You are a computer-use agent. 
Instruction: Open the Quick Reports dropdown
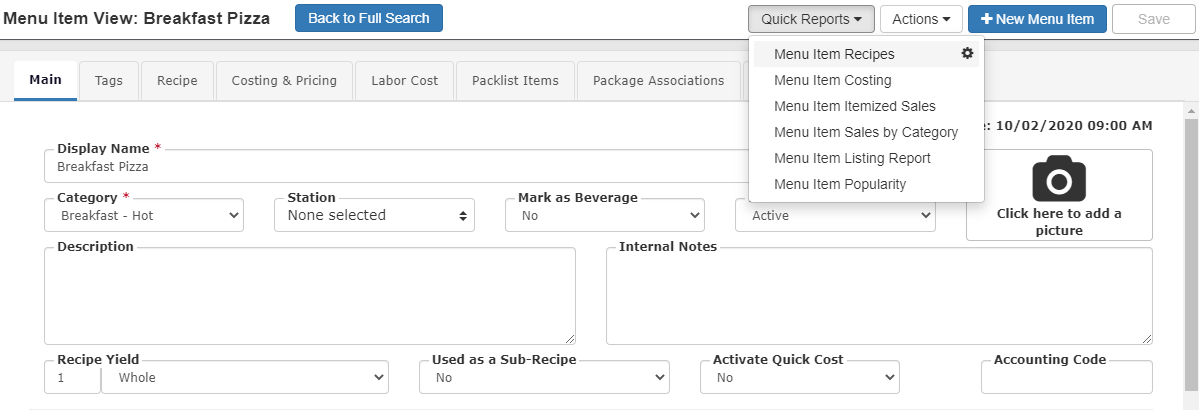812,19
